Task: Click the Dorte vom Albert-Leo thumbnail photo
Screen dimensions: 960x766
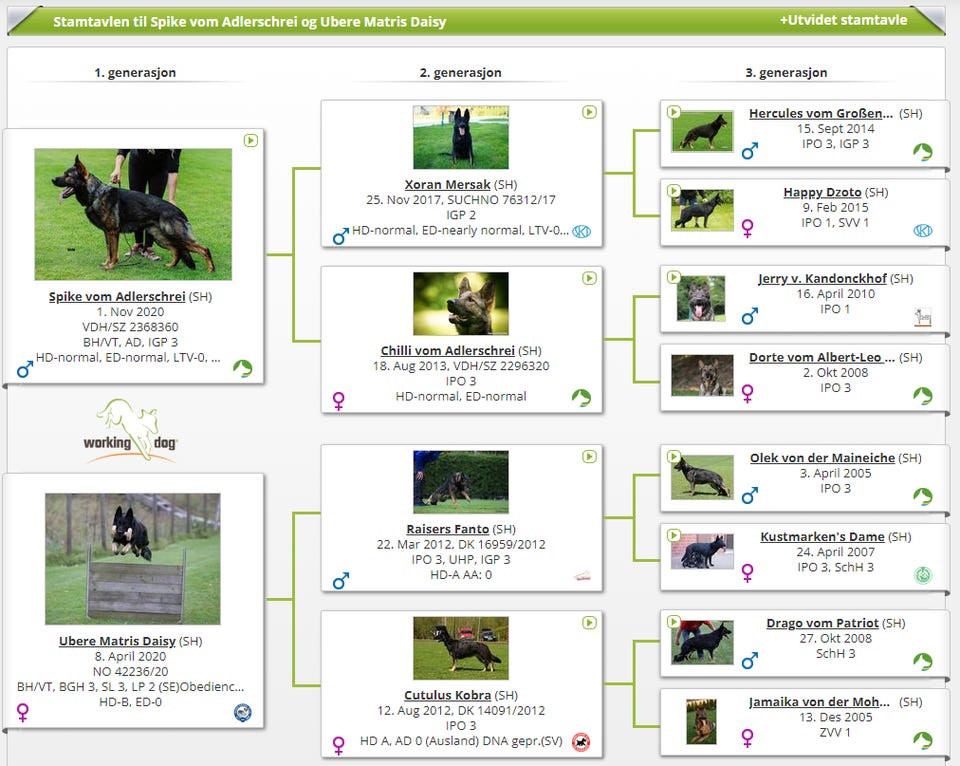Action: (x=702, y=375)
